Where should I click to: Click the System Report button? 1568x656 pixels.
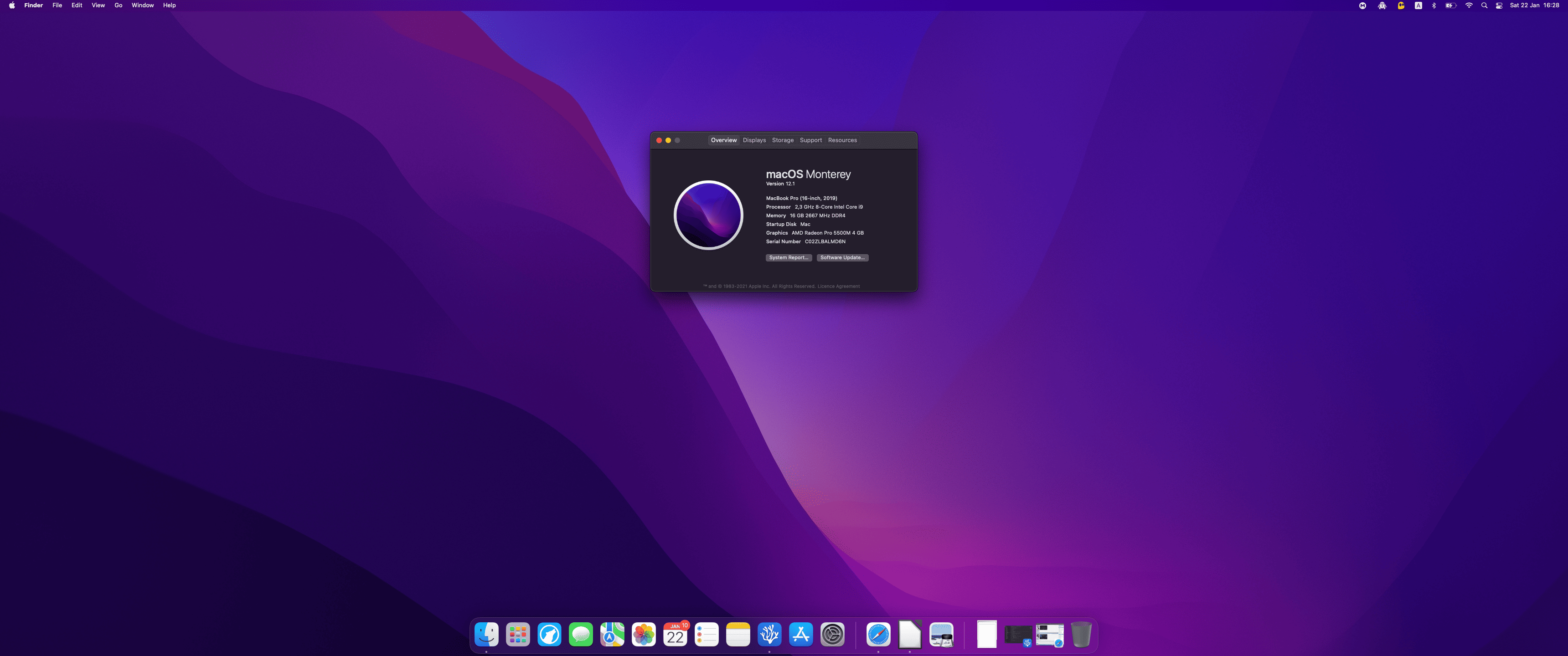(x=788, y=257)
